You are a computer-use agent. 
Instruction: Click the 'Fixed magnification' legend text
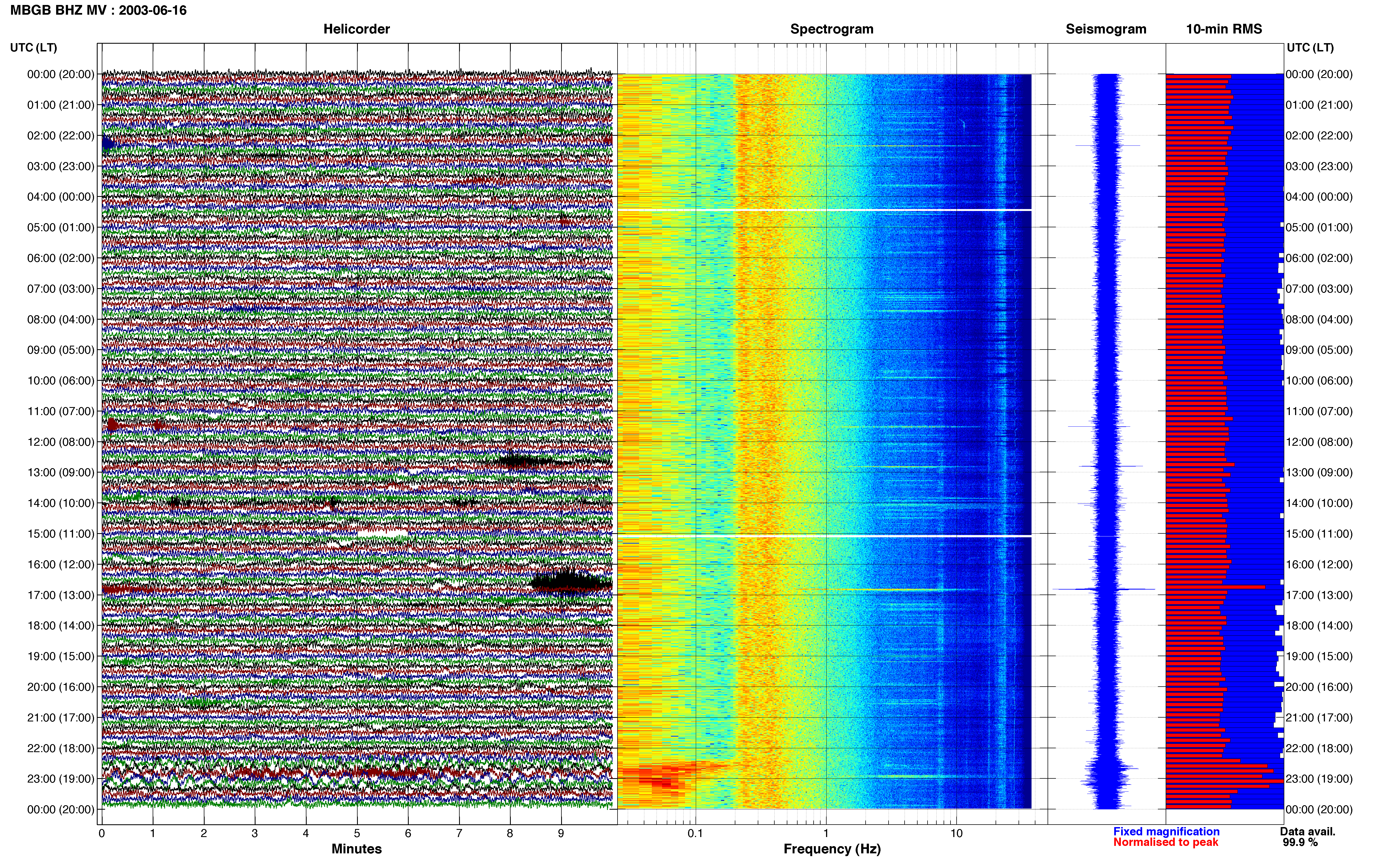click(x=1166, y=831)
